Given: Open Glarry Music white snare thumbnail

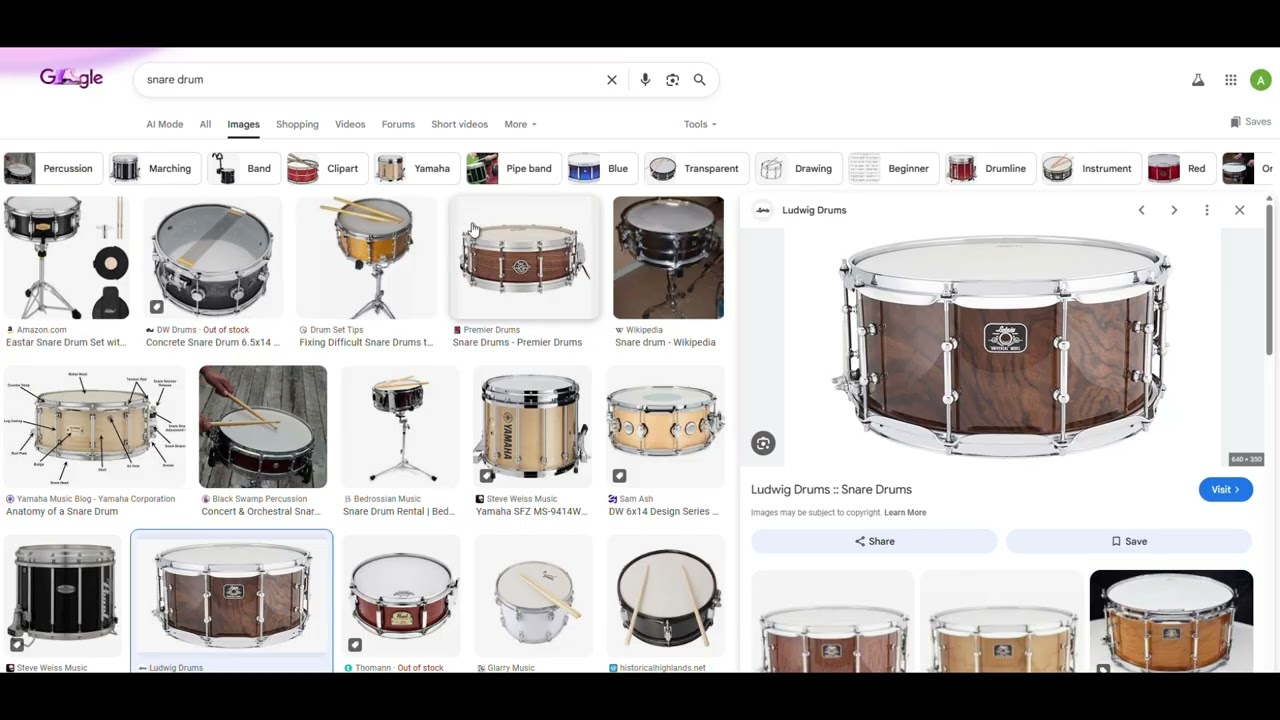Looking at the screenshot, I should 534,596.
